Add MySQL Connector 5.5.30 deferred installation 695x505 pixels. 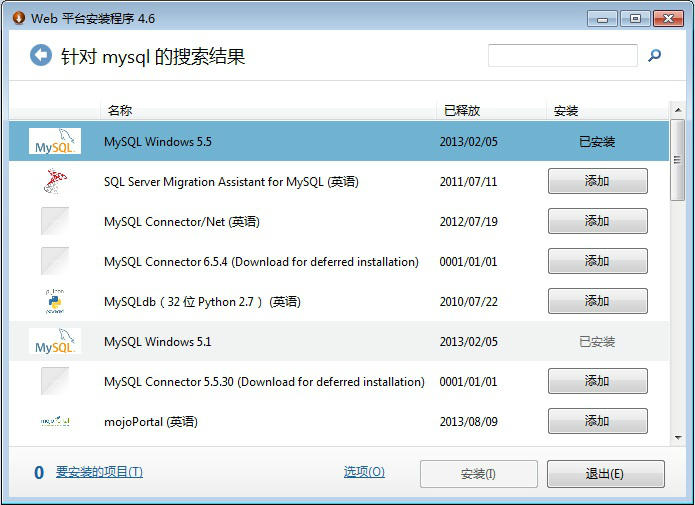tap(597, 381)
